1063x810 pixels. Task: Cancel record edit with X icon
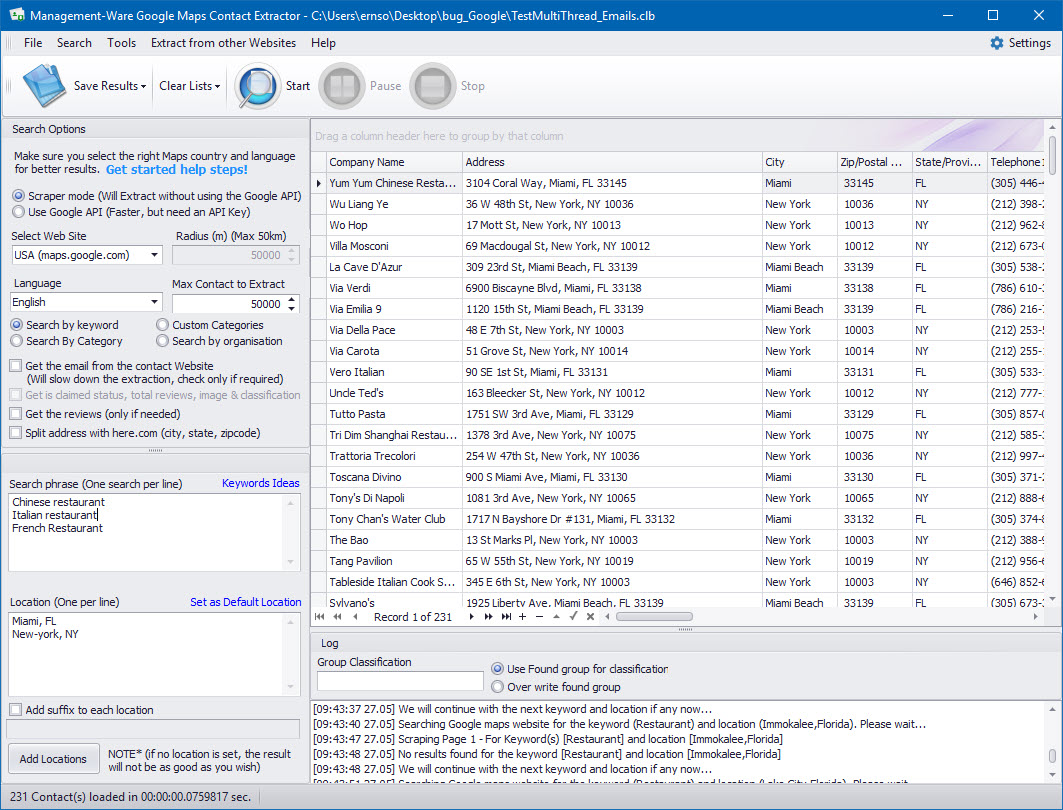click(590, 617)
